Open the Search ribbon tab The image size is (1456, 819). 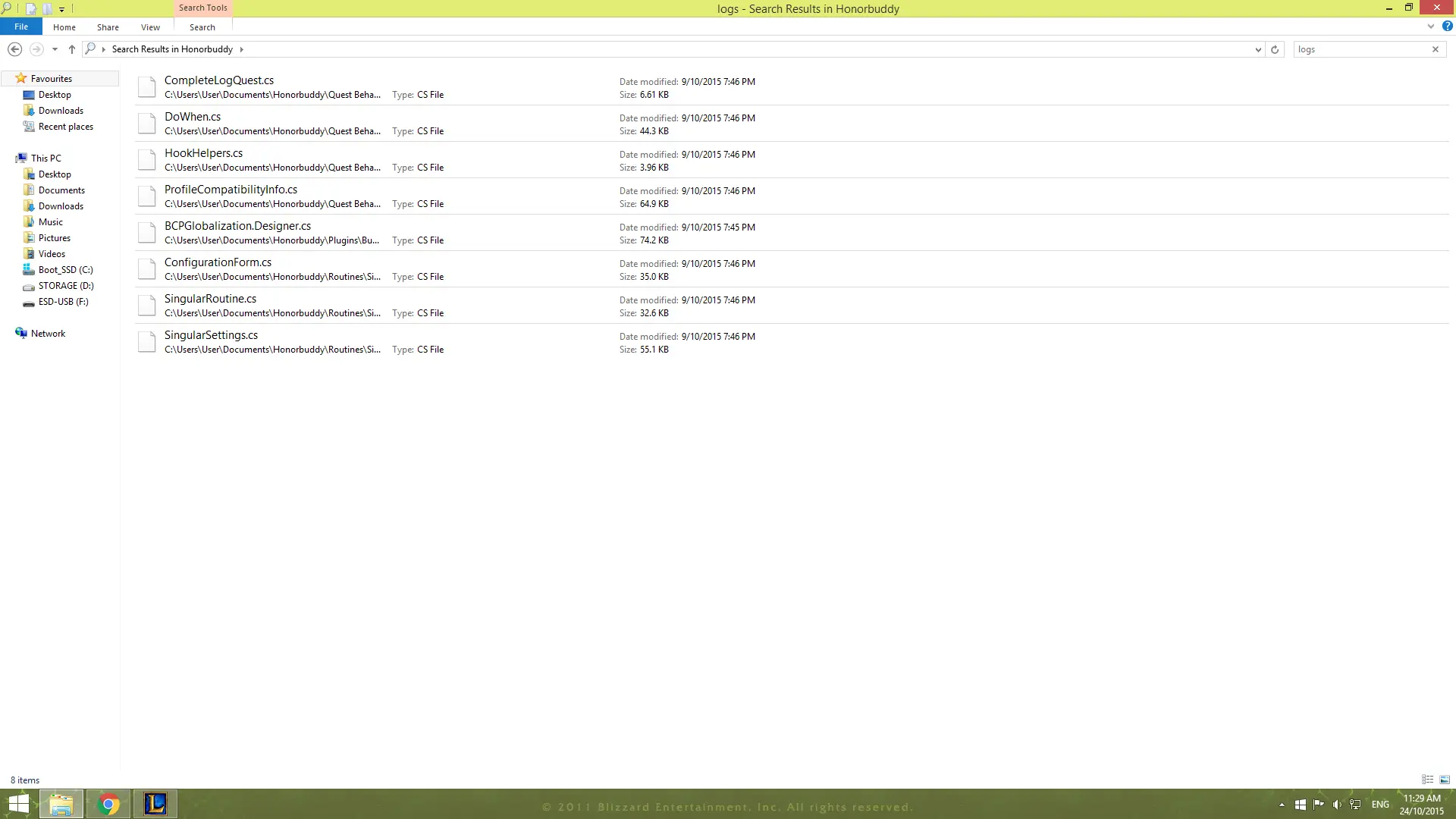(x=202, y=27)
